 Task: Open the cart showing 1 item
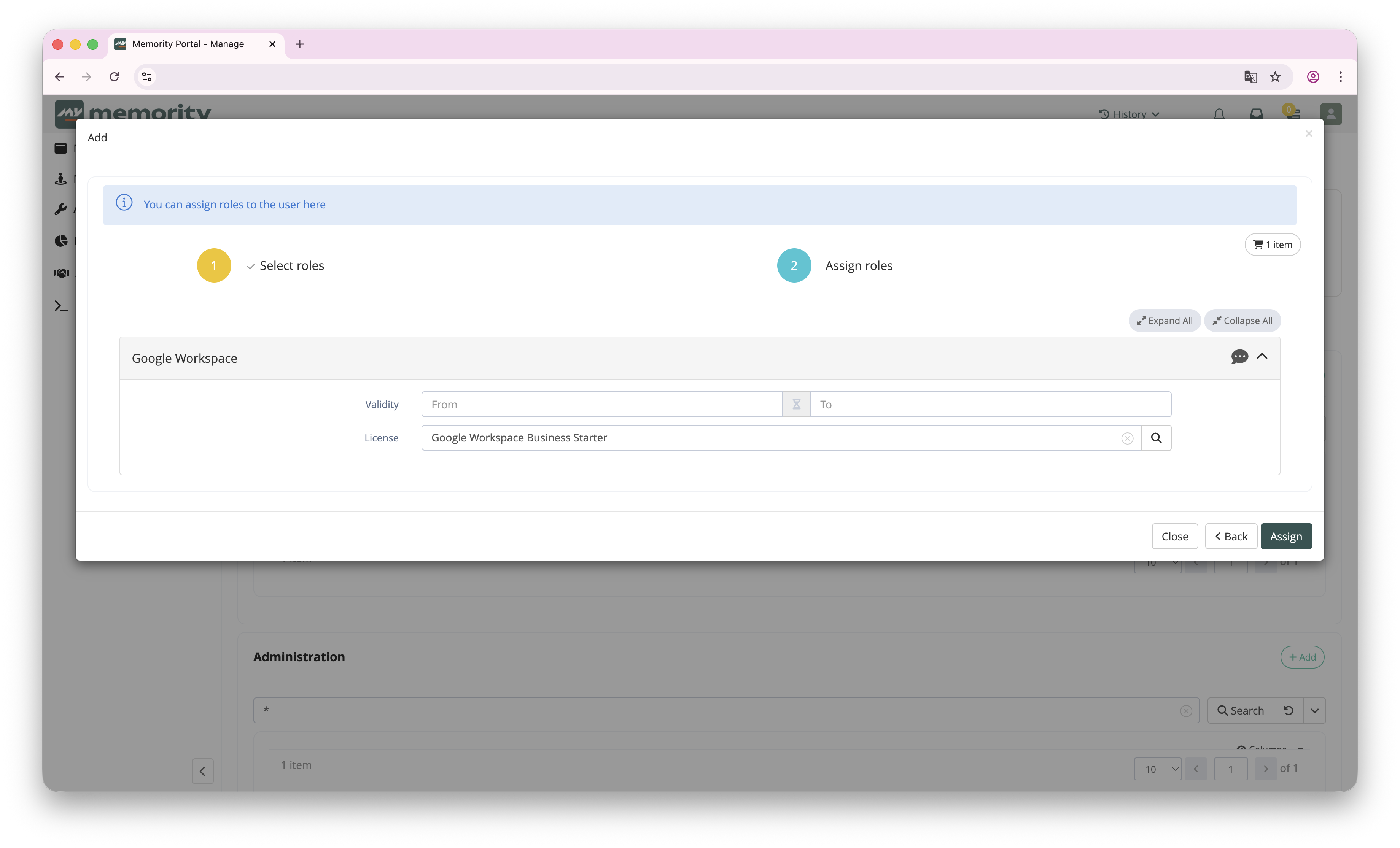(x=1272, y=244)
